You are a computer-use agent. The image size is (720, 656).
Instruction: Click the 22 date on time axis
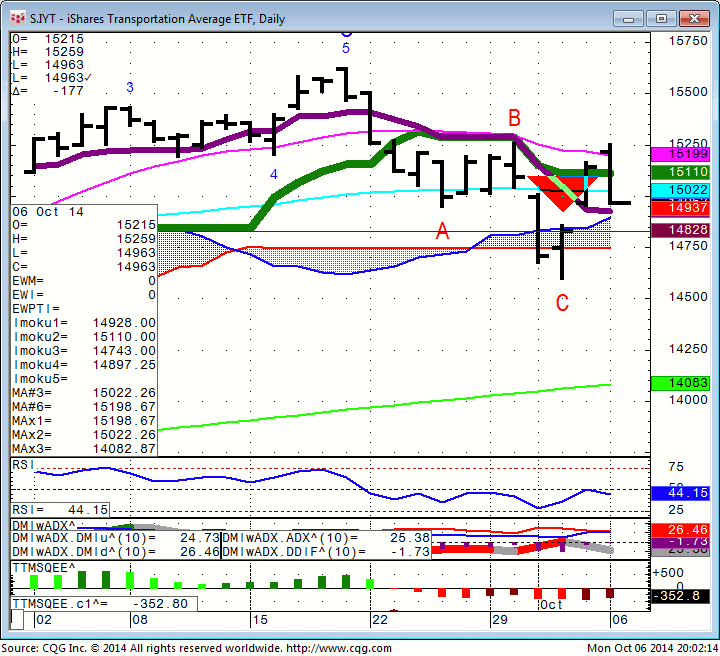coord(380,620)
